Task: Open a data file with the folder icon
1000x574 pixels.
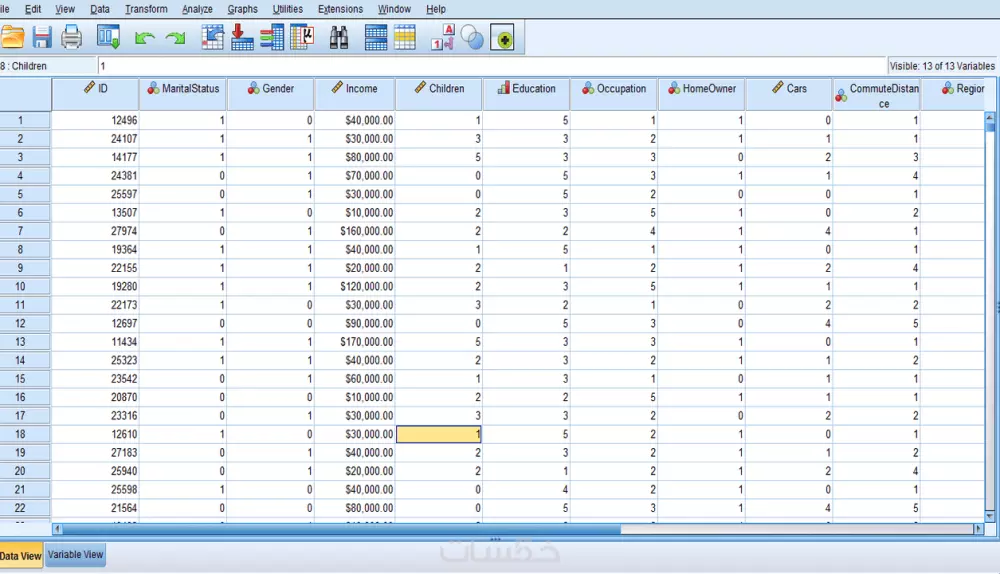Action: (x=13, y=38)
